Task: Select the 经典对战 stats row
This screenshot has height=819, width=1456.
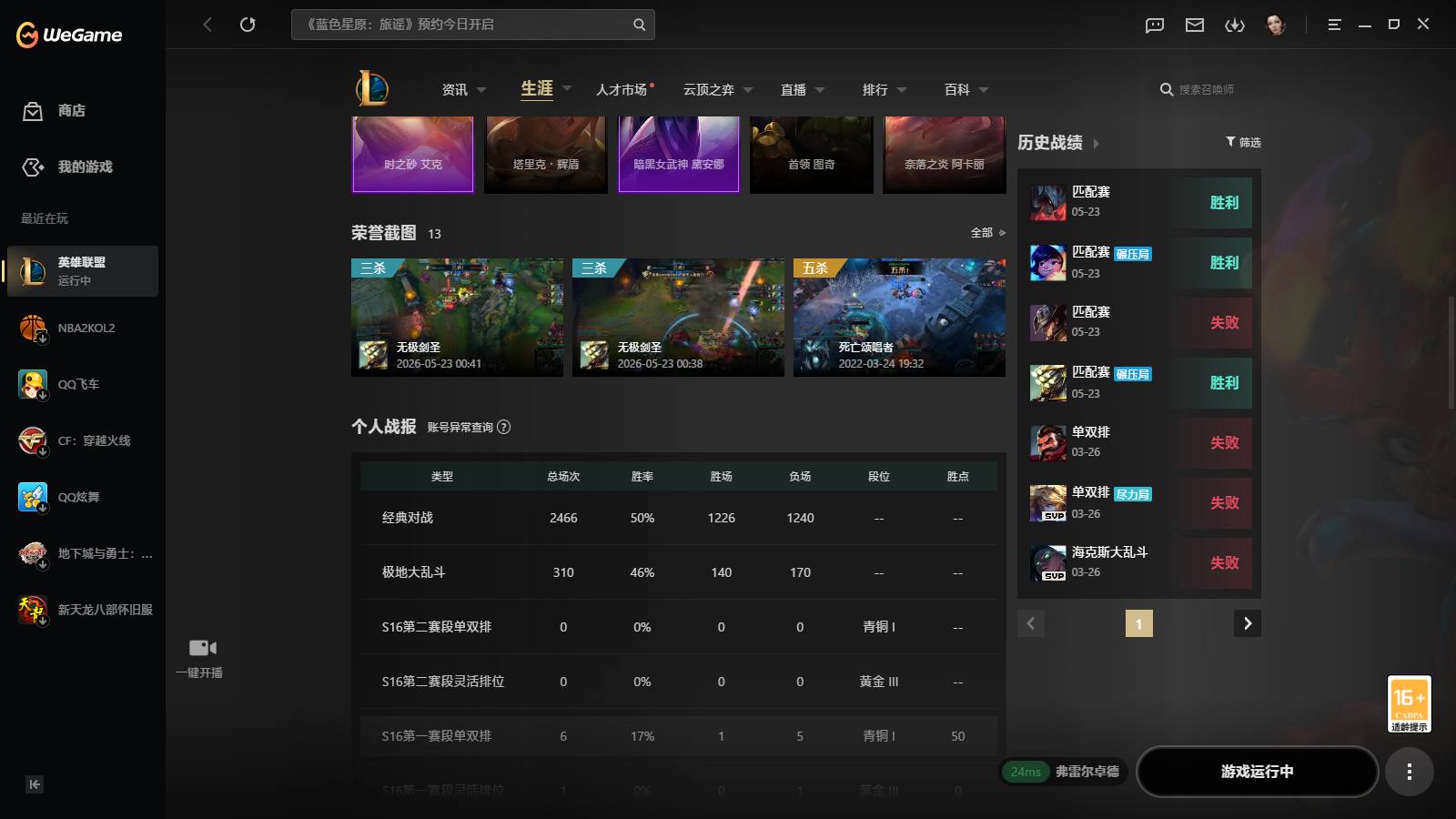Action: (x=679, y=518)
